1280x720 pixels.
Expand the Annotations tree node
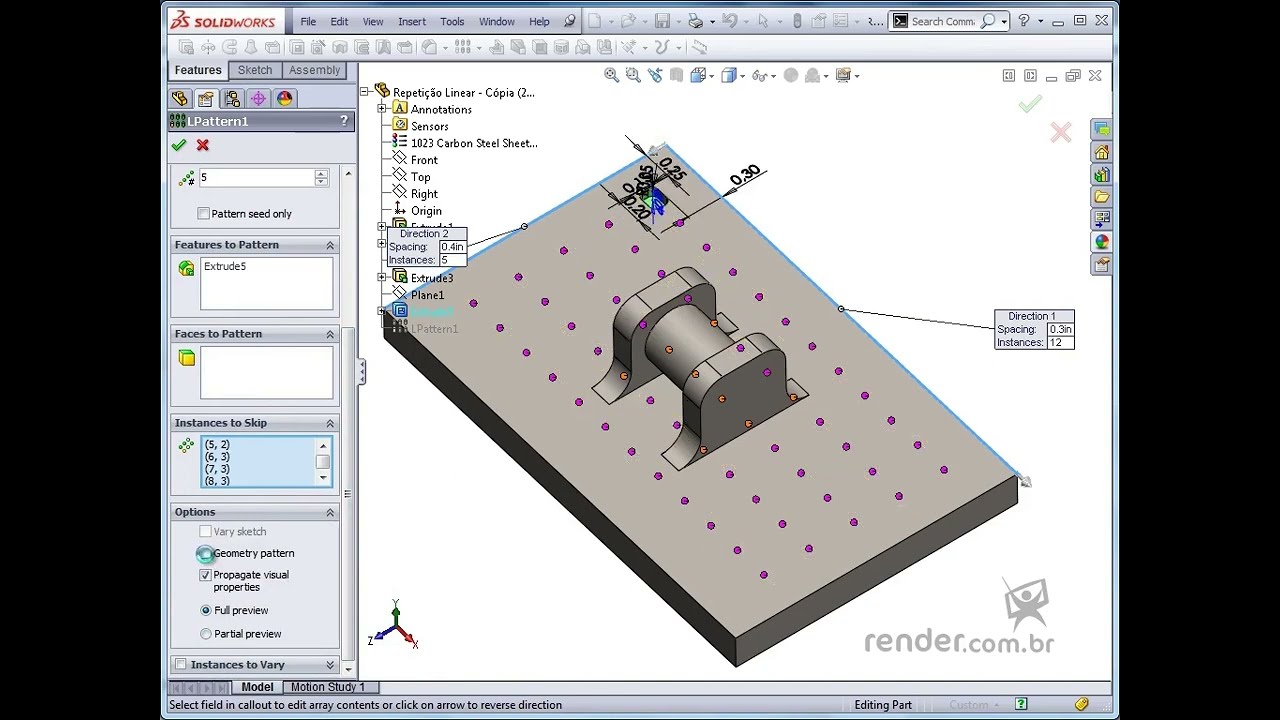pyautogui.click(x=382, y=108)
